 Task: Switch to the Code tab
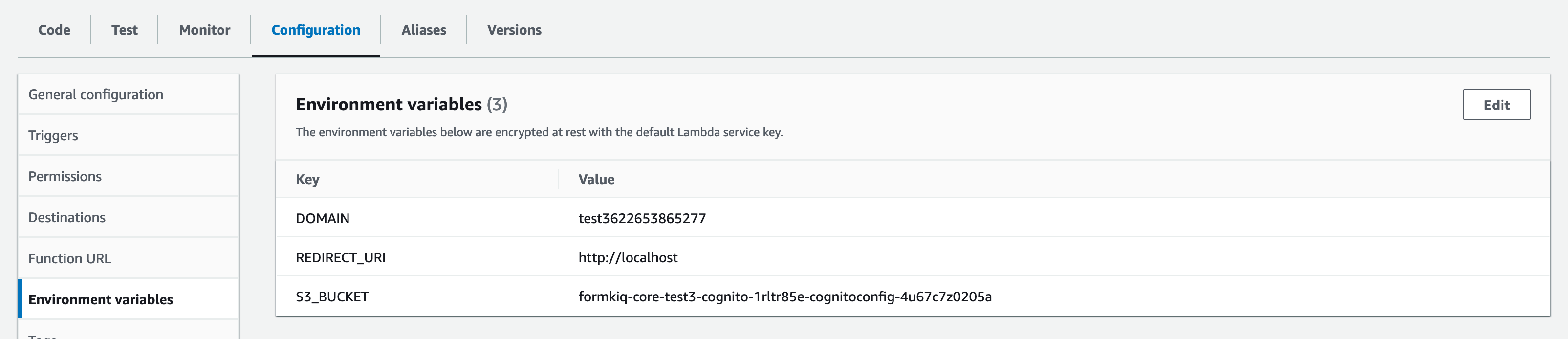[x=54, y=30]
